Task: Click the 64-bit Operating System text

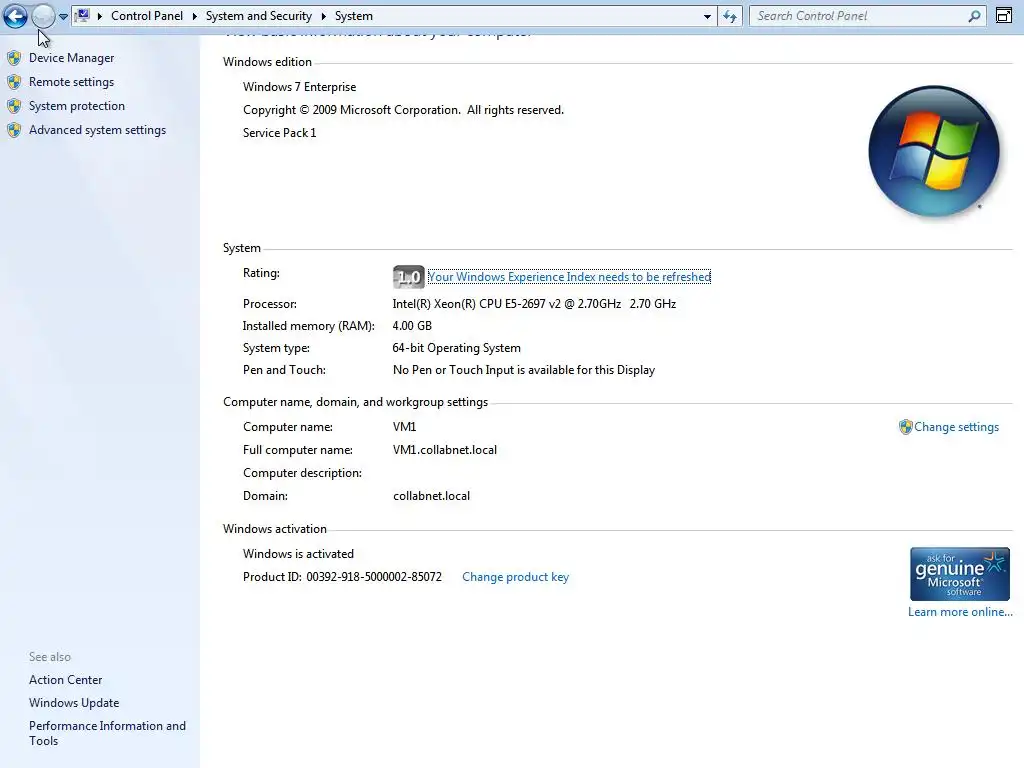Action: click(456, 348)
